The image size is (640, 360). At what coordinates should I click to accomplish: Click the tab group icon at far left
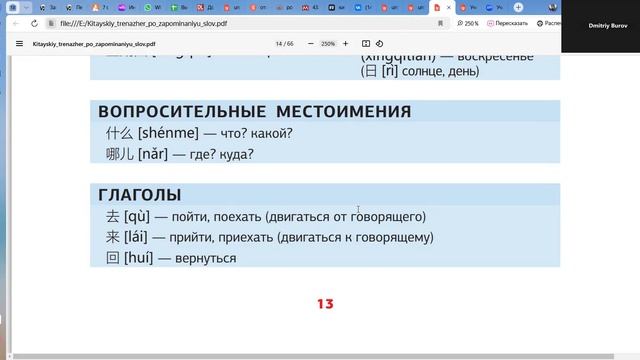13,7
